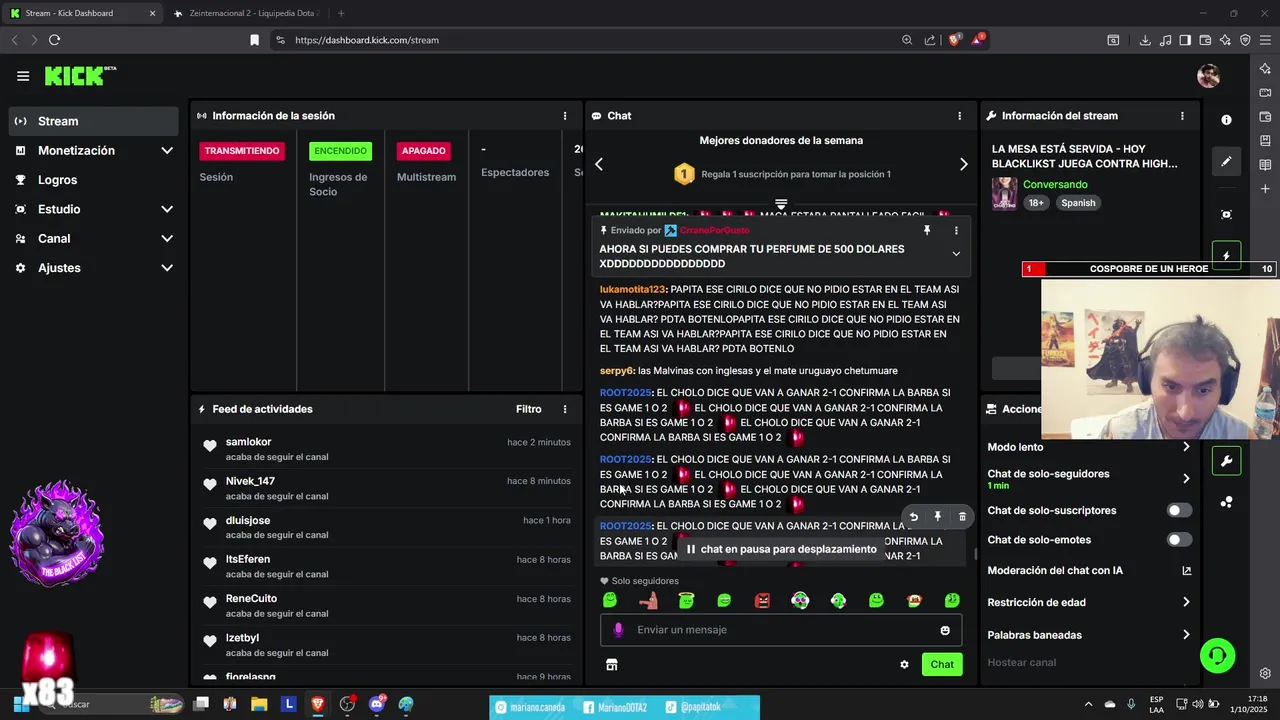Click the purple microphone icon in message box

618,630
